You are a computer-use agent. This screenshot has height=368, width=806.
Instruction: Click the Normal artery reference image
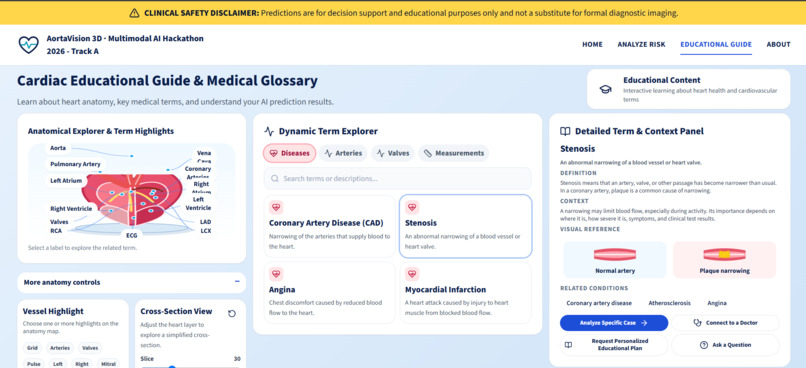pos(615,260)
